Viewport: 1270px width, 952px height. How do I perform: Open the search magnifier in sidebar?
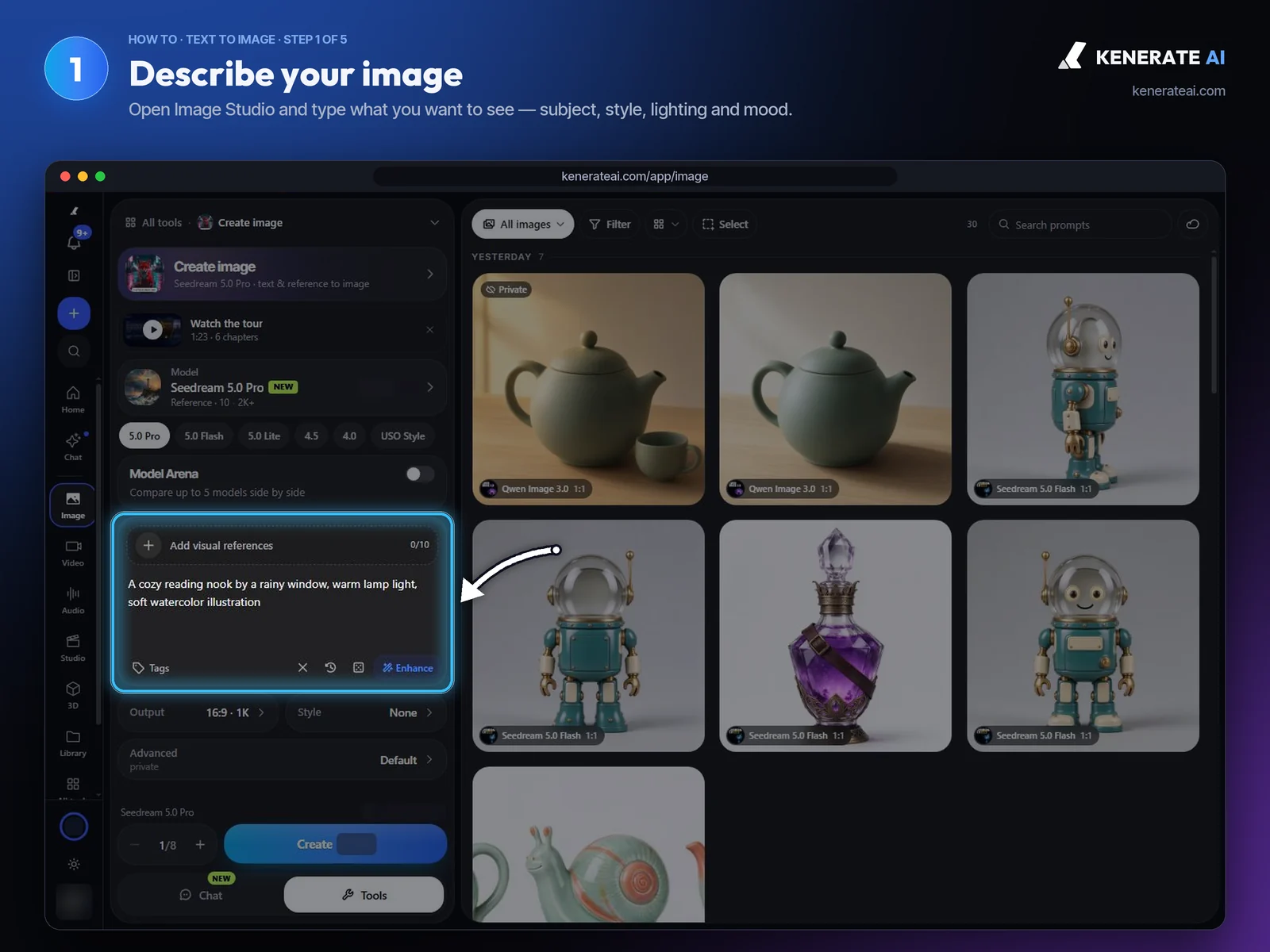[x=74, y=351]
